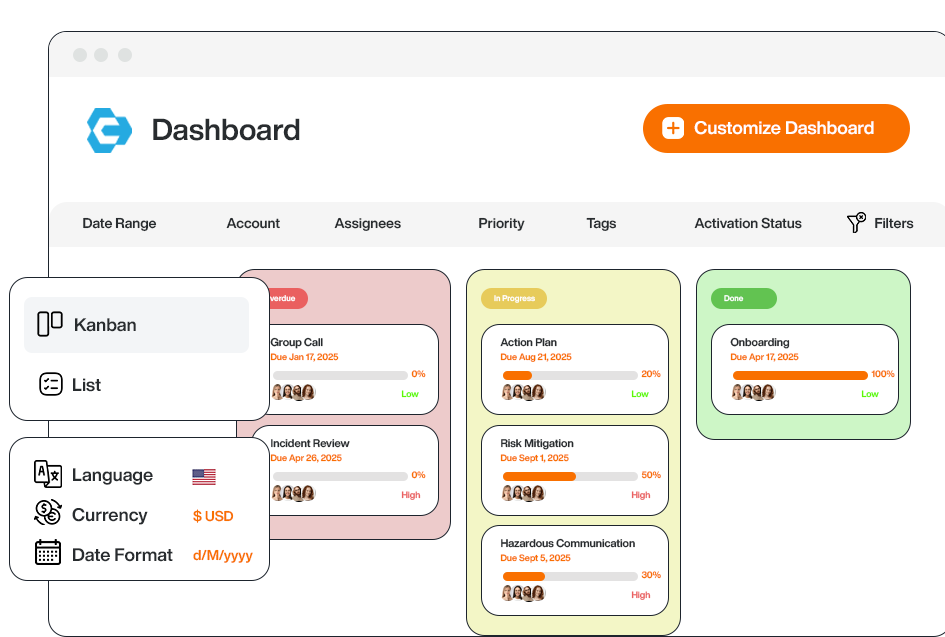Click the Kanban board view icon
Screen dimensions: 945x637
click(50, 324)
